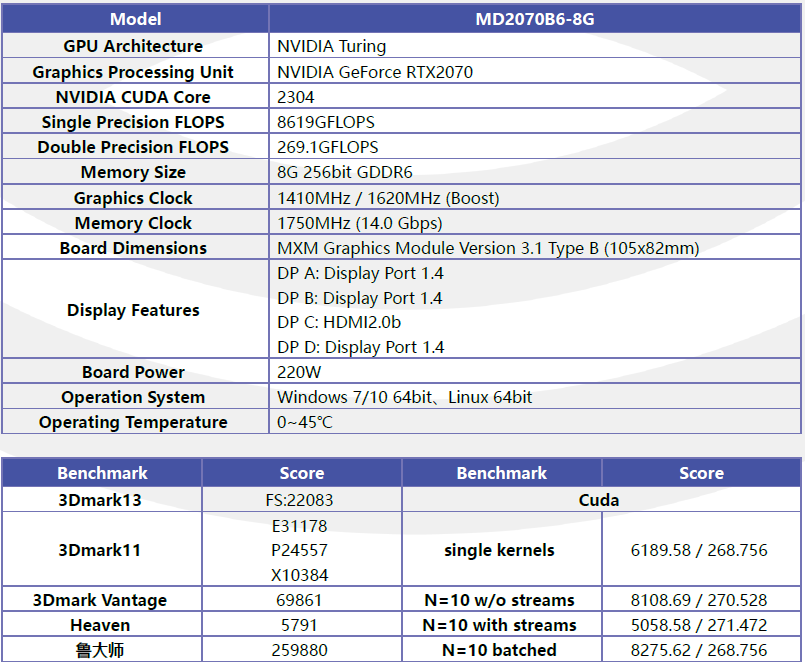Click the 'Model' header cell
The image size is (805, 664).
[136, 19]
